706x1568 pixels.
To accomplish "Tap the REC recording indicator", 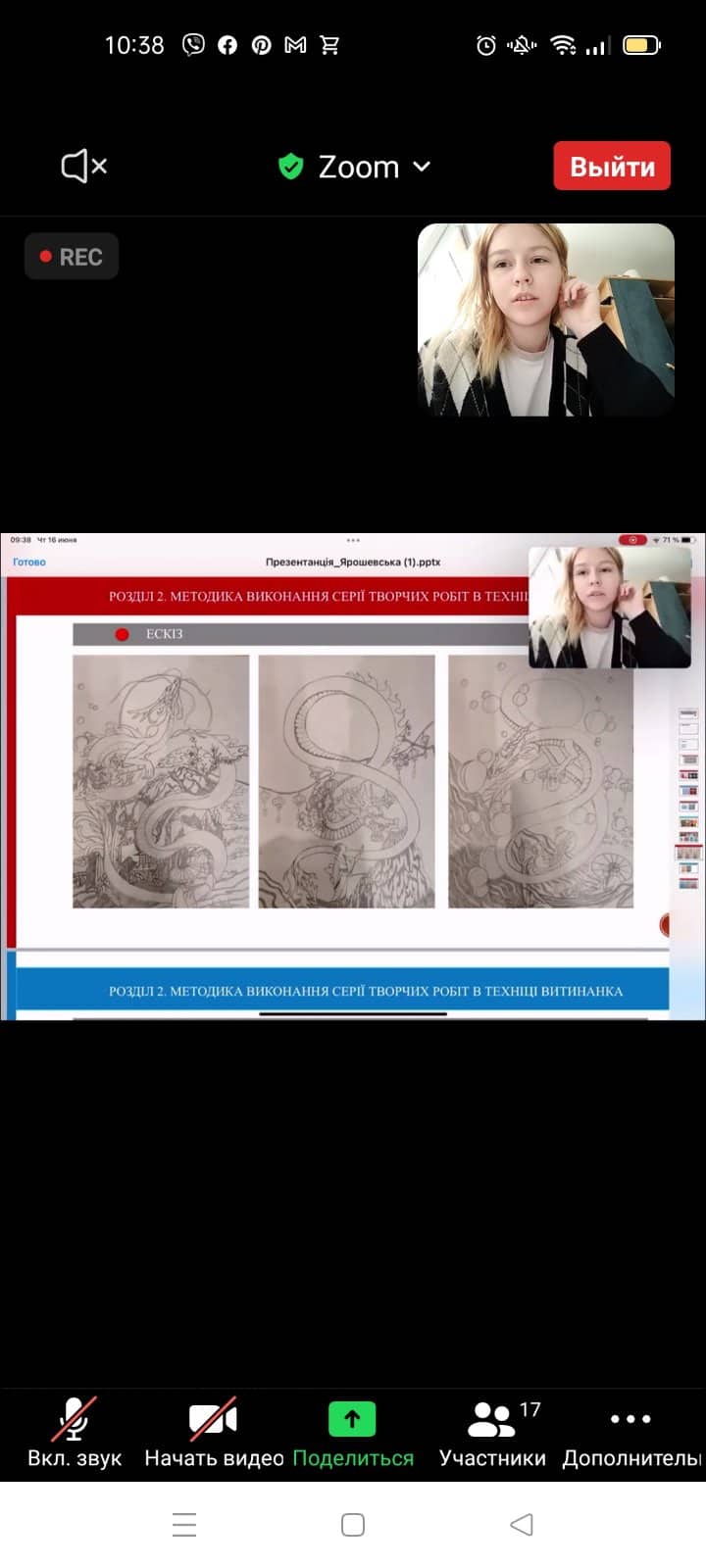I will 72,257.
